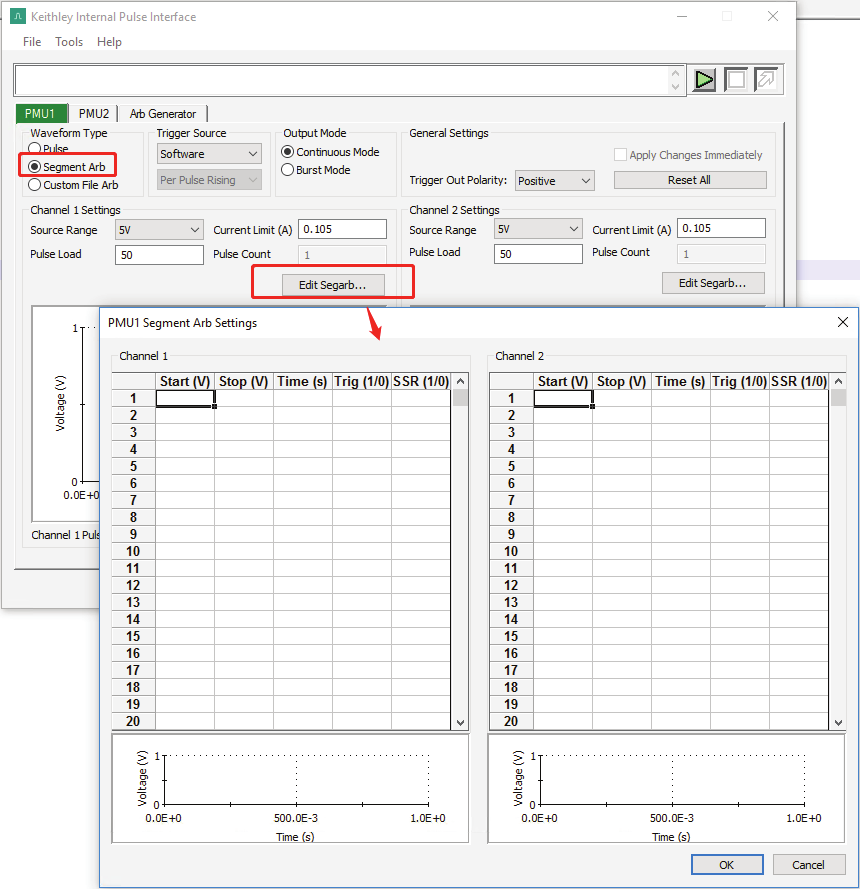Click Channel 1 Time (s) column header
Image resolution: width=860 pixels, height=889 pixels.
pos(303,382)
